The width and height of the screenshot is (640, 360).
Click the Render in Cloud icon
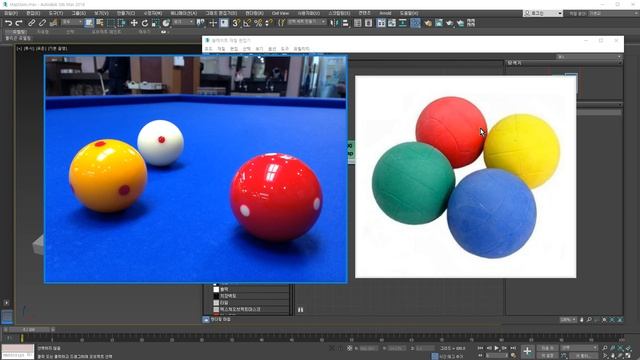(x=460, y=23)
